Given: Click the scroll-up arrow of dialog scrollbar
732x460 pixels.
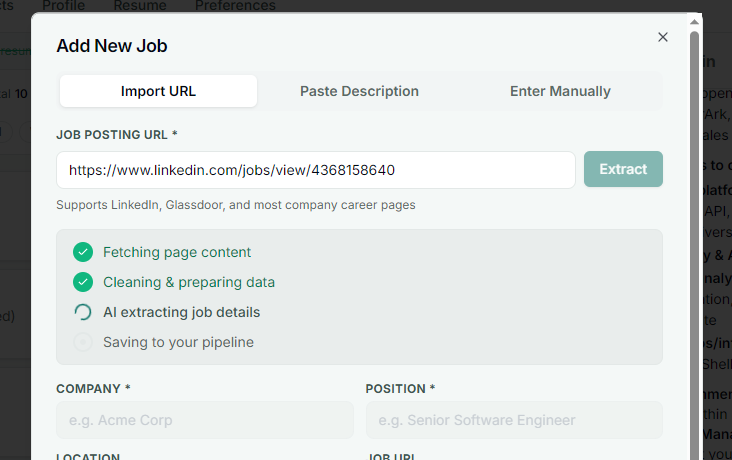Looking at the screenshot, I should click(694, 21).
